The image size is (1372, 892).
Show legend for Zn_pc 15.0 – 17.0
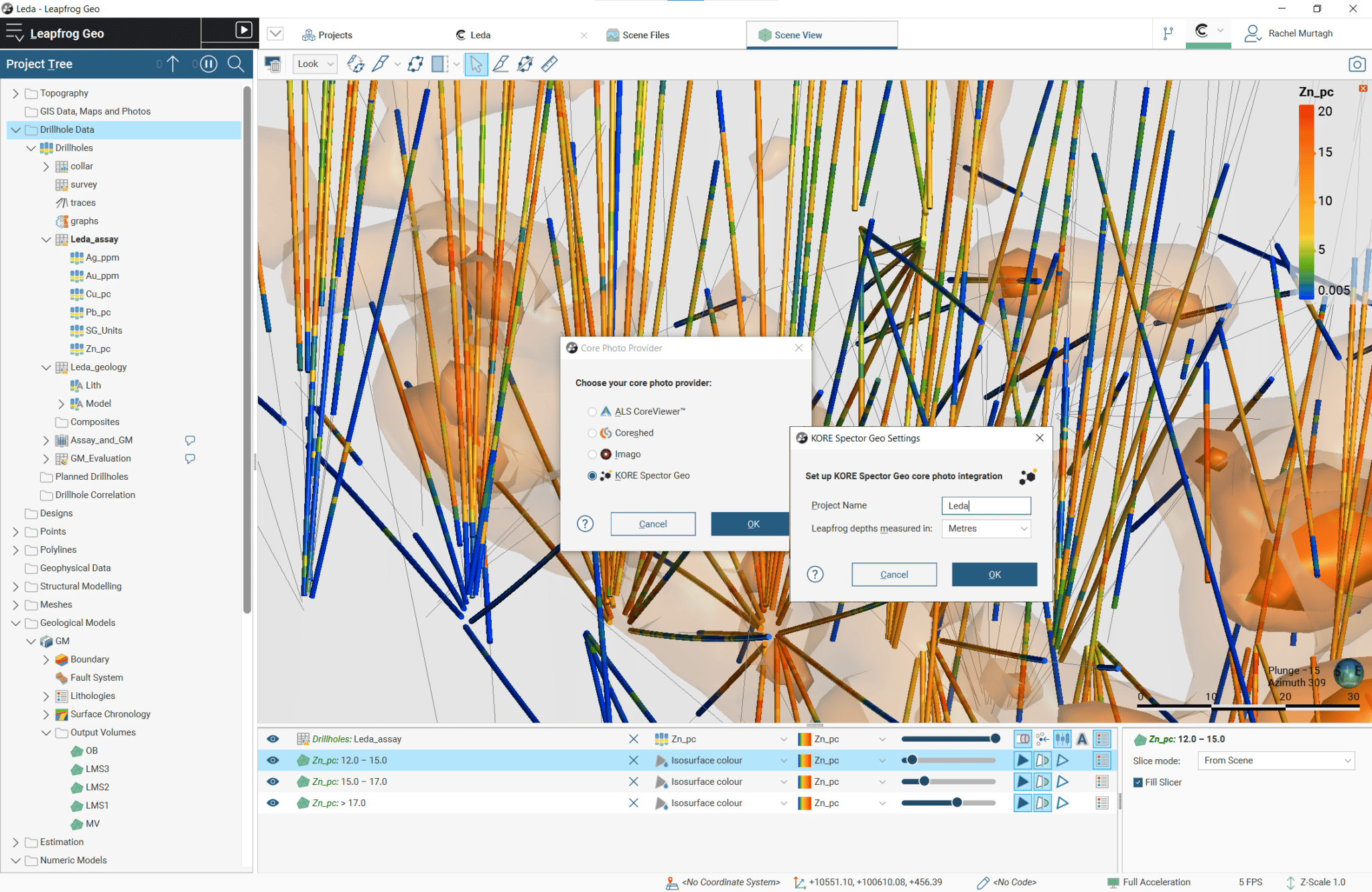(x=1102, y=781)
